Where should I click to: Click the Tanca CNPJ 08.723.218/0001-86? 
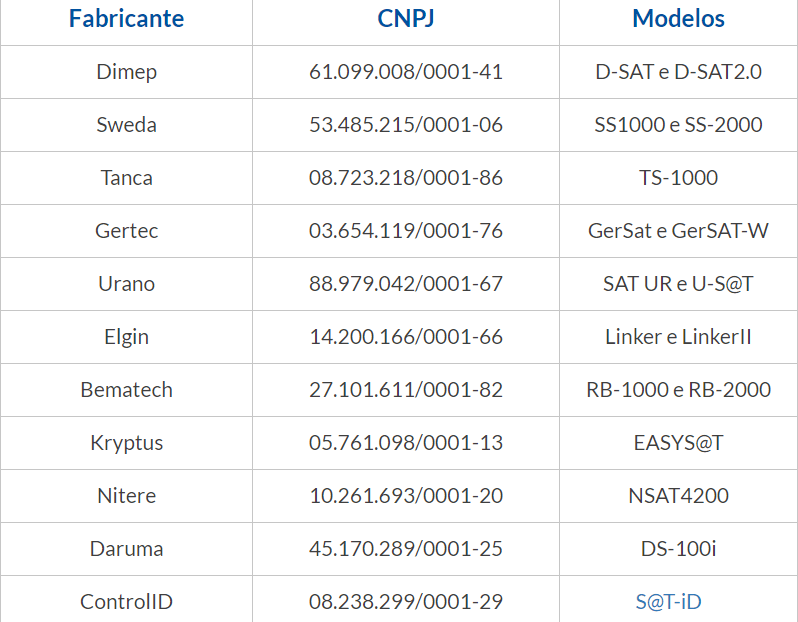point(406,178)
